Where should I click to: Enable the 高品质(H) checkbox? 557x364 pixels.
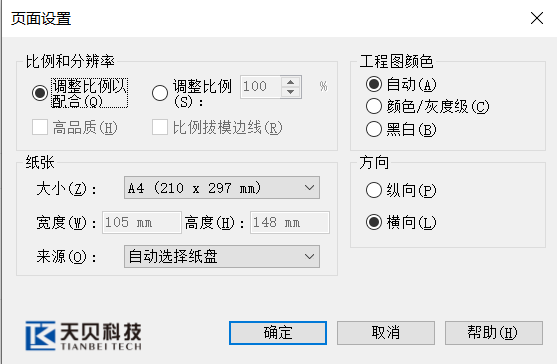[40, 127]
